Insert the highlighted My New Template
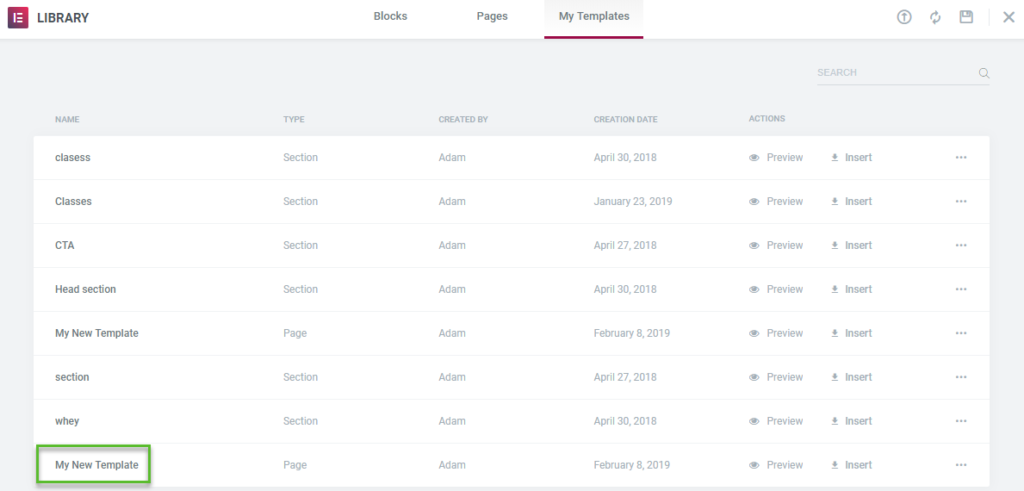The image size is (1024, 491). [851, 465]
